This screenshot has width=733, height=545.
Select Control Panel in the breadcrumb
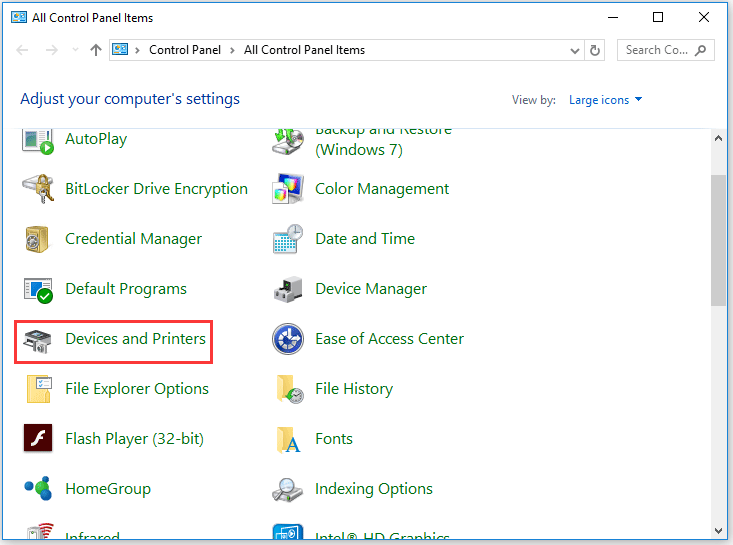click(x=185, y=50)
